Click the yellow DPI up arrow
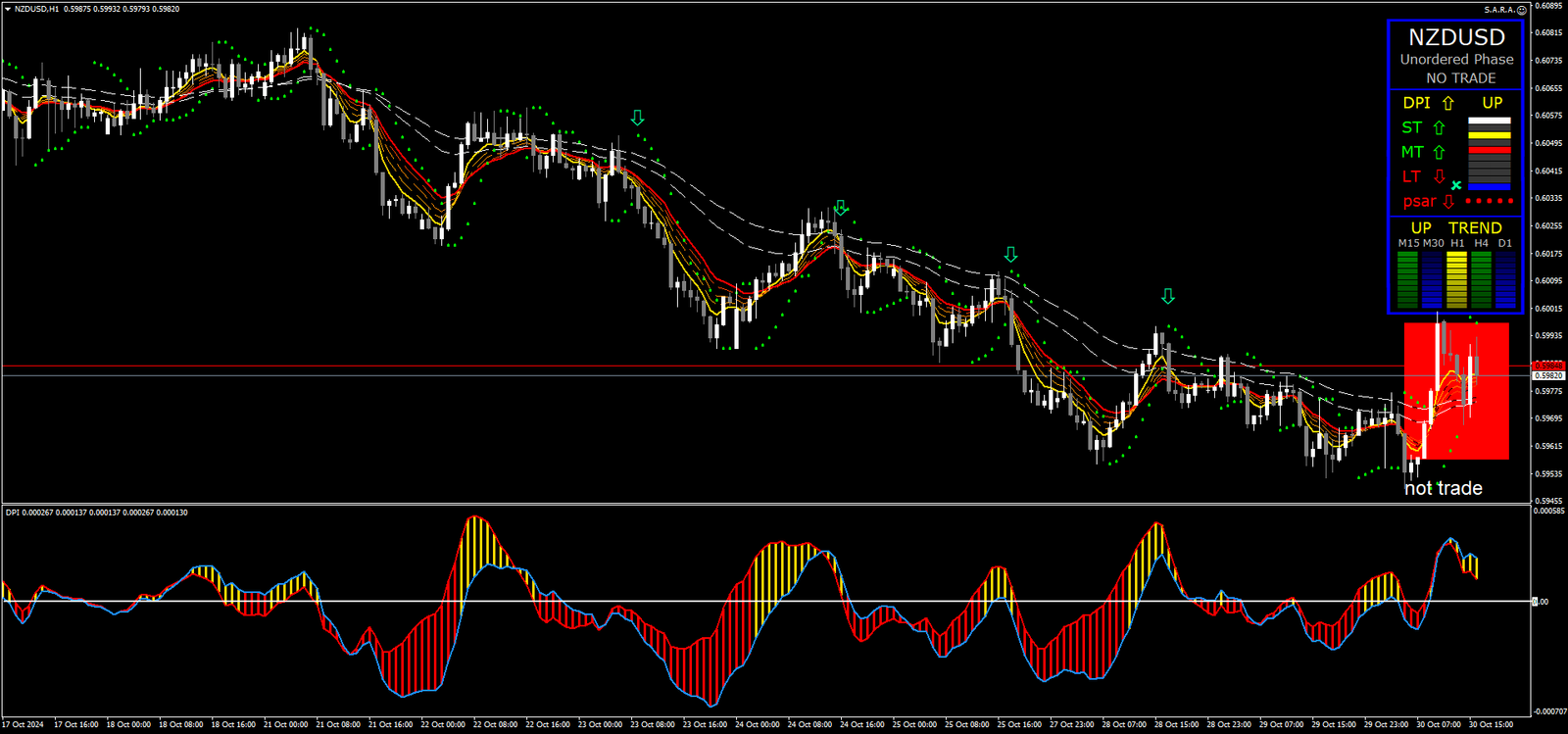This screenshot has height=734, width=1568. click(x=1447, y=103)
